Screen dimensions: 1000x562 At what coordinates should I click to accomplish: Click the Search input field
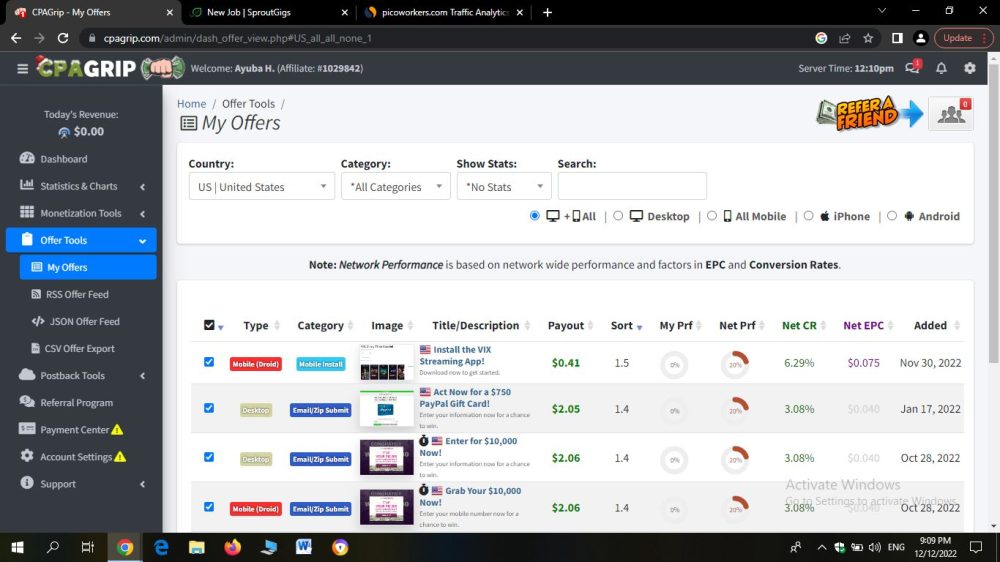tap(632, 186)
